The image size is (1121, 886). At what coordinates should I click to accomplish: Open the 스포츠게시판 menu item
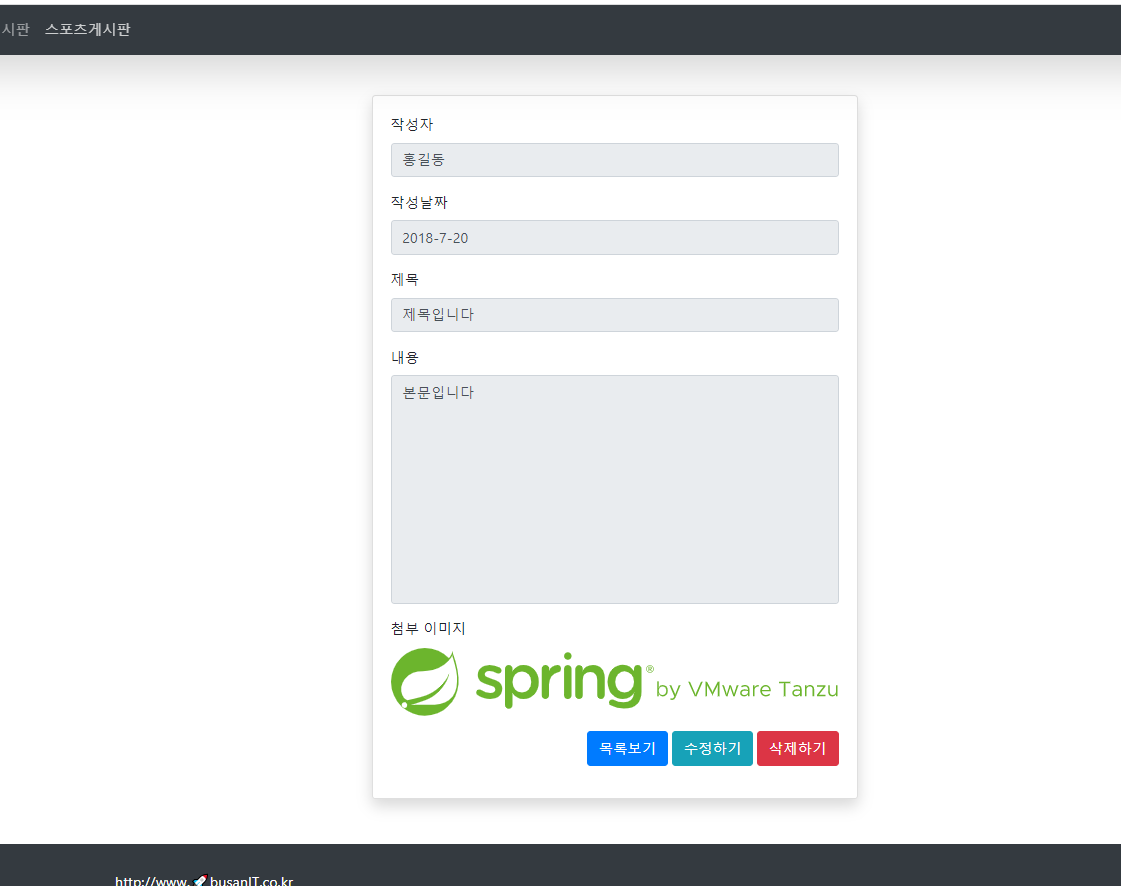coord(87,29)
